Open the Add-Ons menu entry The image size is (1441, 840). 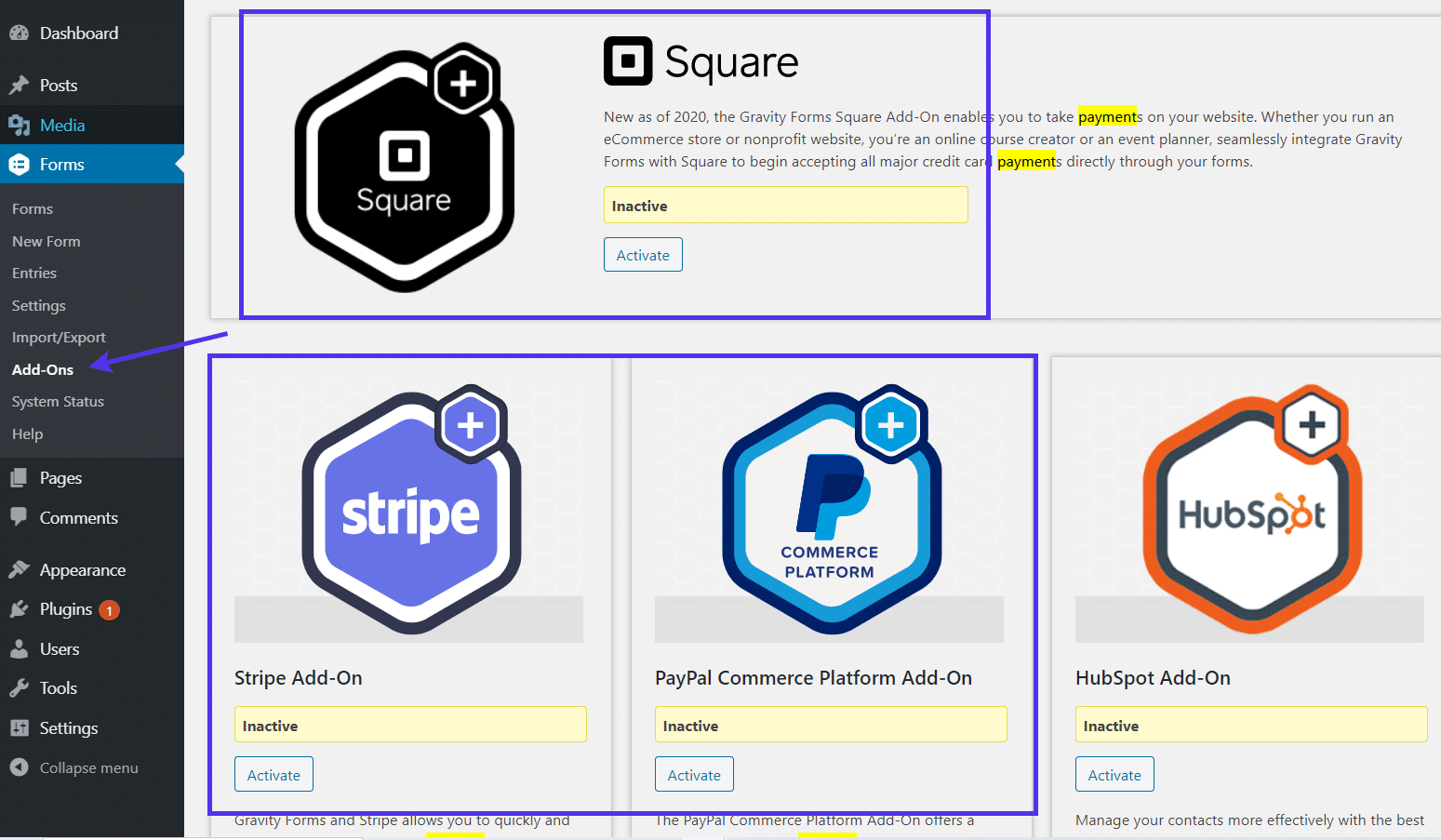coord(42,369)
